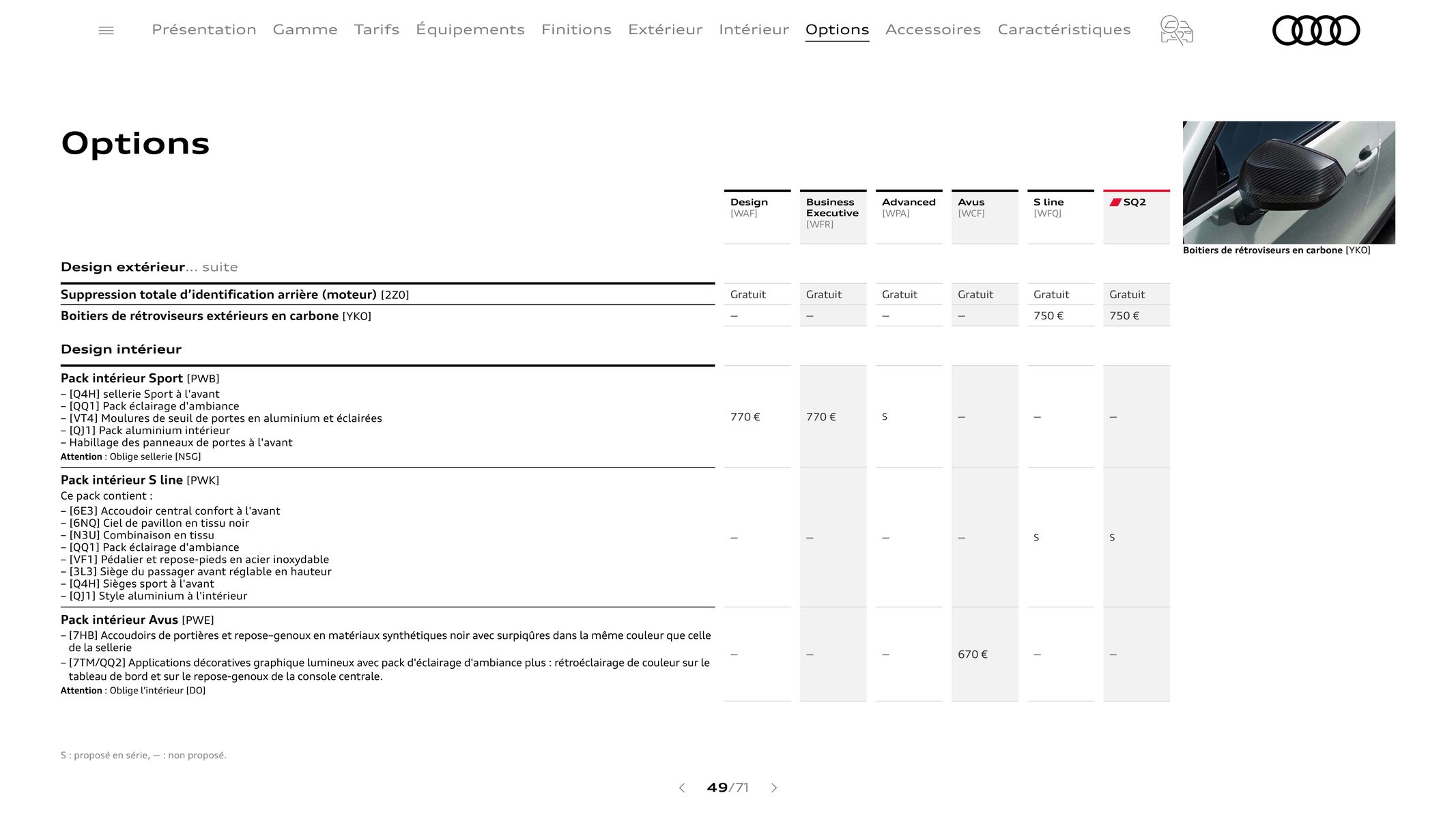Viewport: 1456px width, 819px height.
Task: Click the [QJ1] Style aluminium à l'intérieur line
Action: 154,596
